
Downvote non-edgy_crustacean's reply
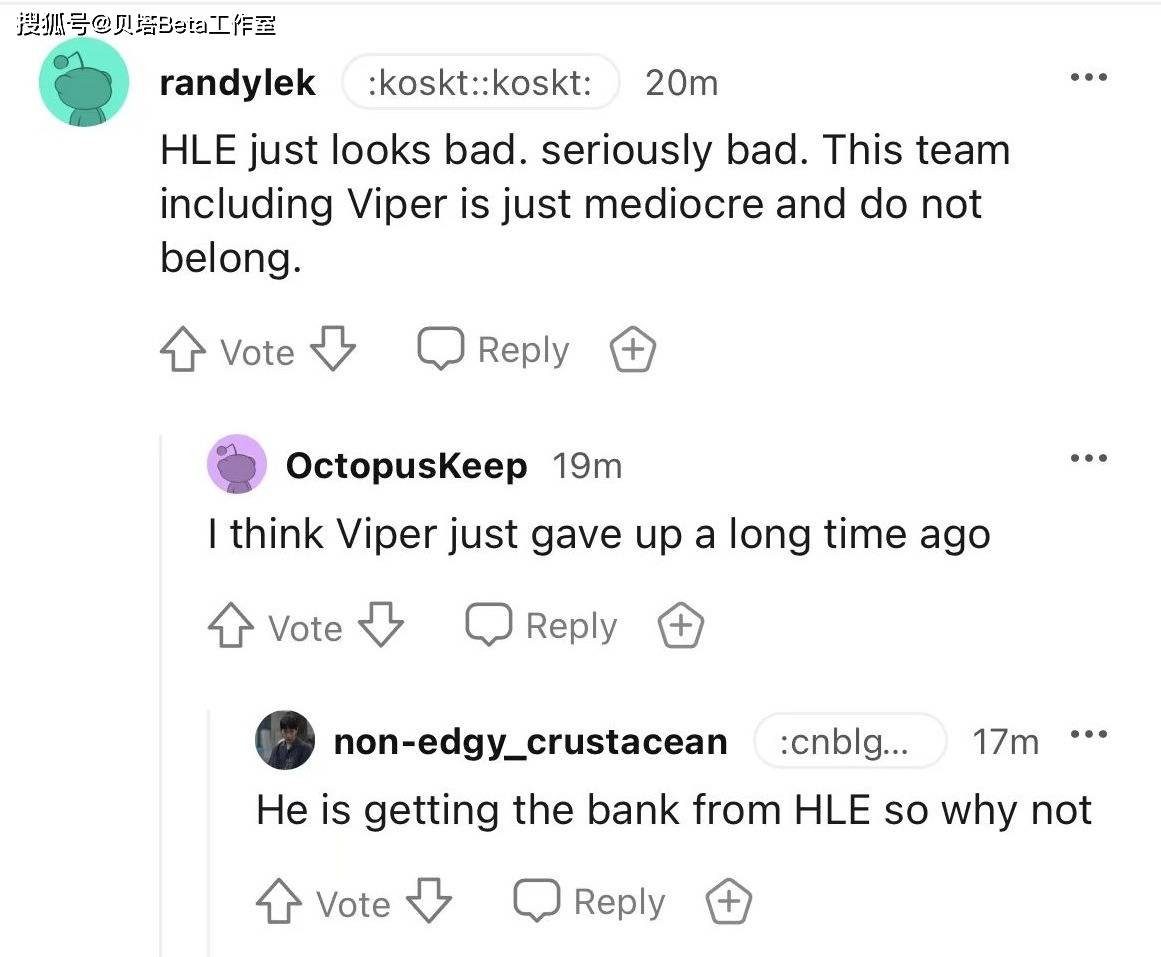pos(429,901)
